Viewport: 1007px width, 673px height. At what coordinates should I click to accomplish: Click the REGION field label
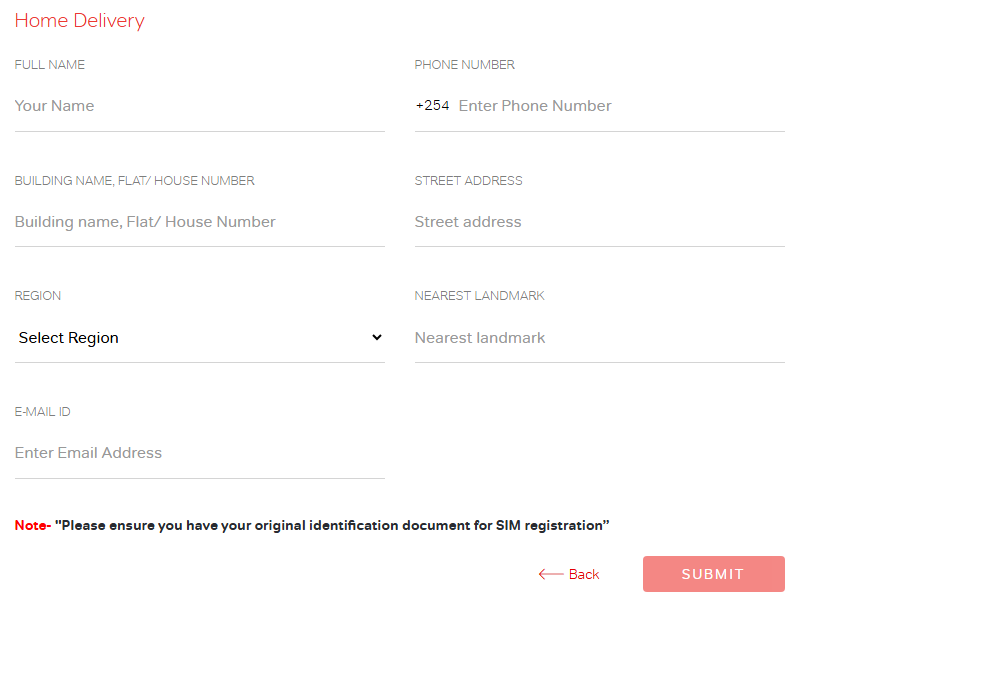tap(38, 296)
